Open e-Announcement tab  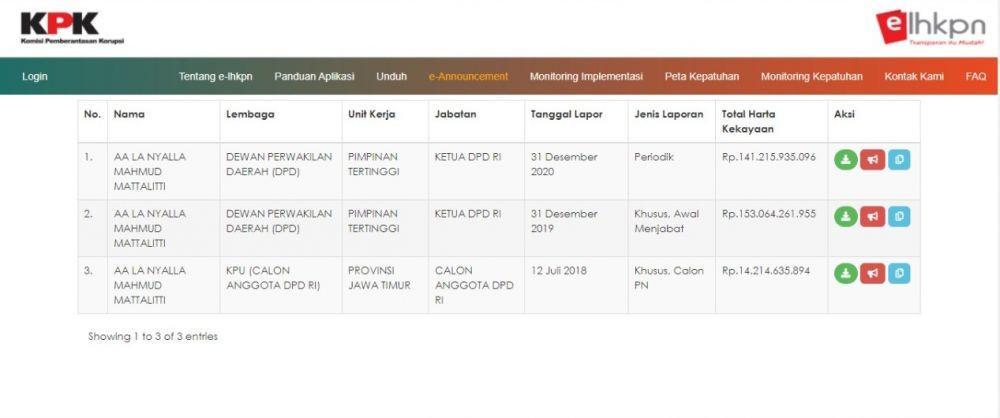click(x=469, y=77)
